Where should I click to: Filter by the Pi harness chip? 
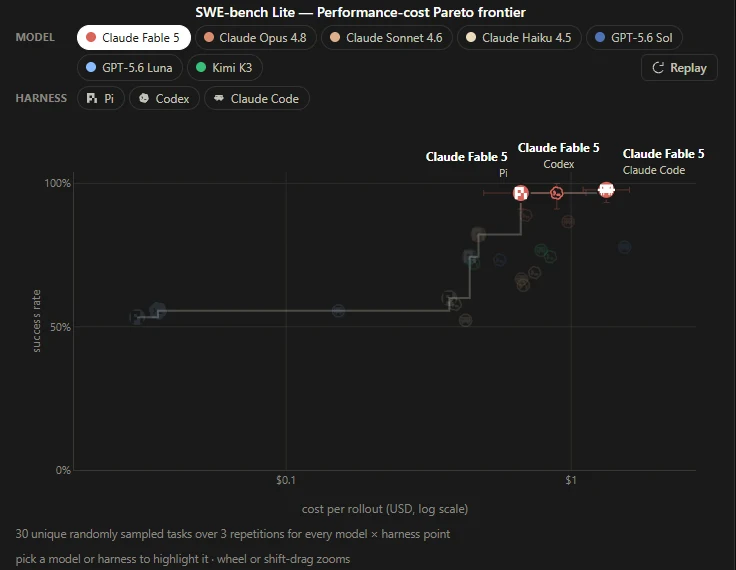100,99
